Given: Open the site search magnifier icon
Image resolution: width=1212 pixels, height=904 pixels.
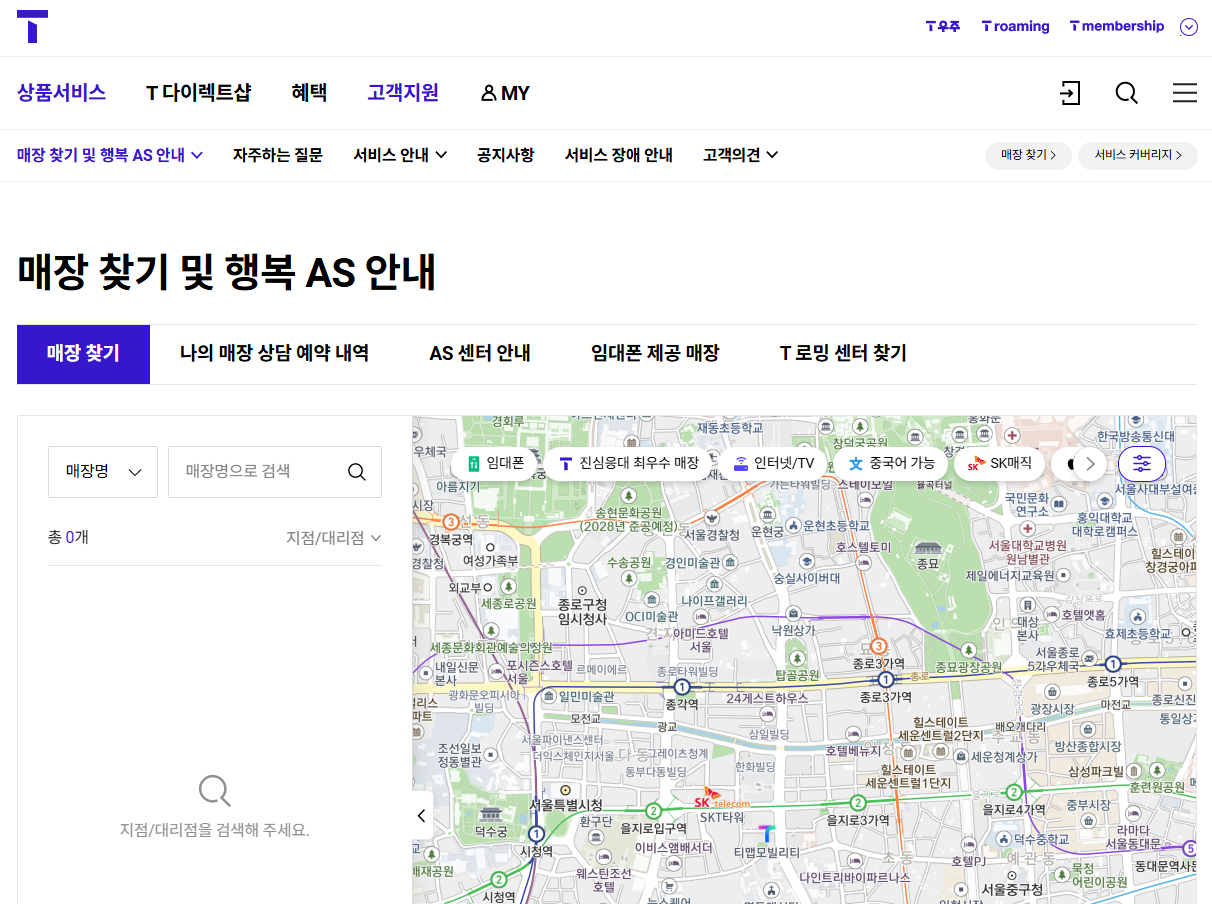Looking at the screenshot, I should pyautogui.click(x=1126, y=93).
